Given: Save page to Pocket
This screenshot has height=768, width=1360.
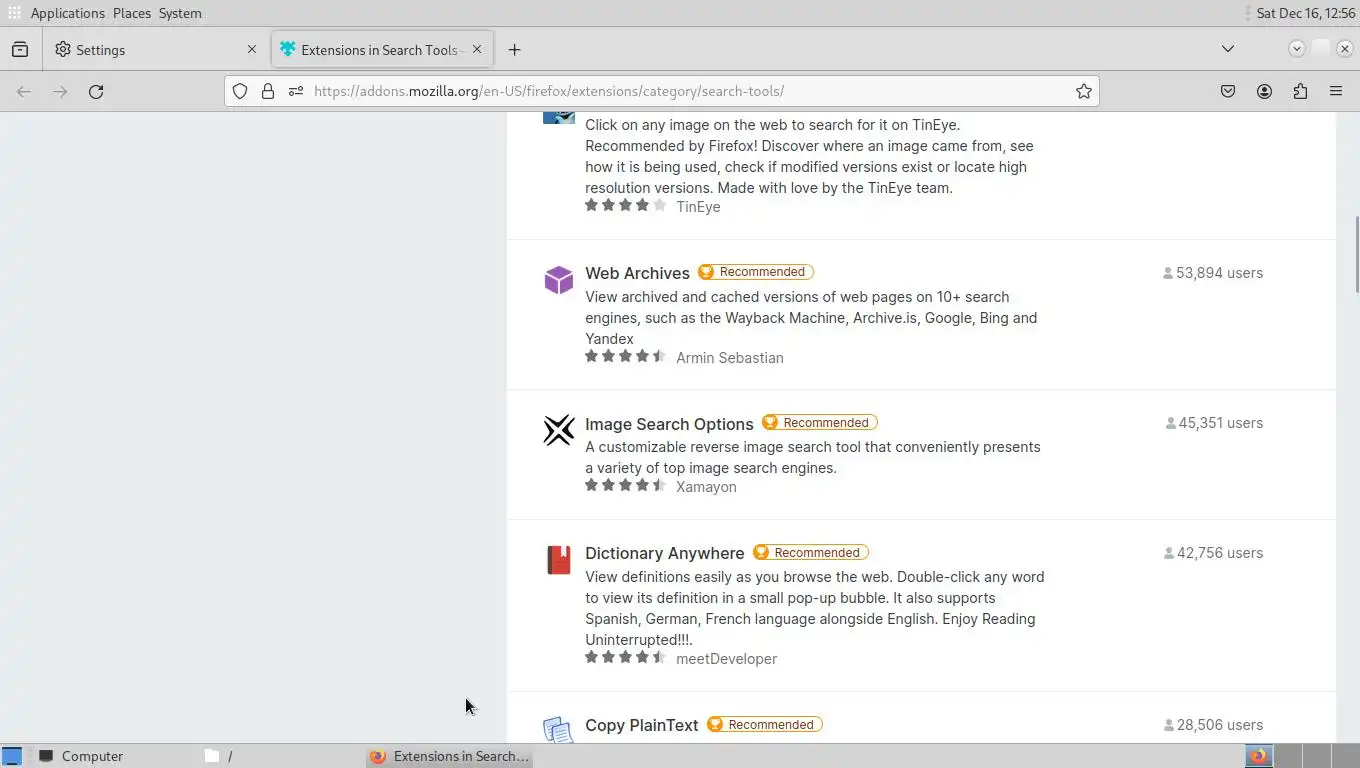Looking at the screenshot, I should (1228, 91).
